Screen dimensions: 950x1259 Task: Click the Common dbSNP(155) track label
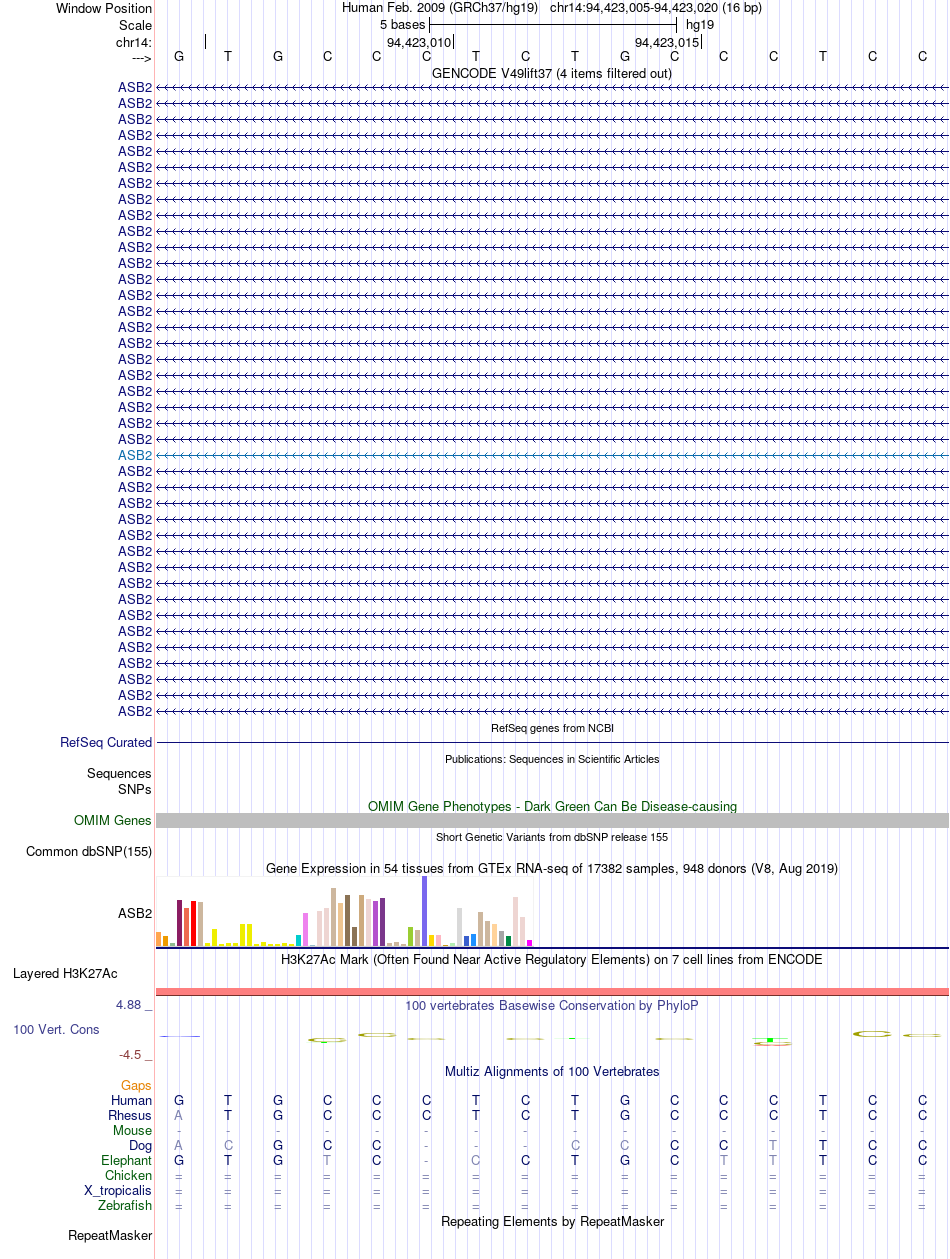[89, 852]
